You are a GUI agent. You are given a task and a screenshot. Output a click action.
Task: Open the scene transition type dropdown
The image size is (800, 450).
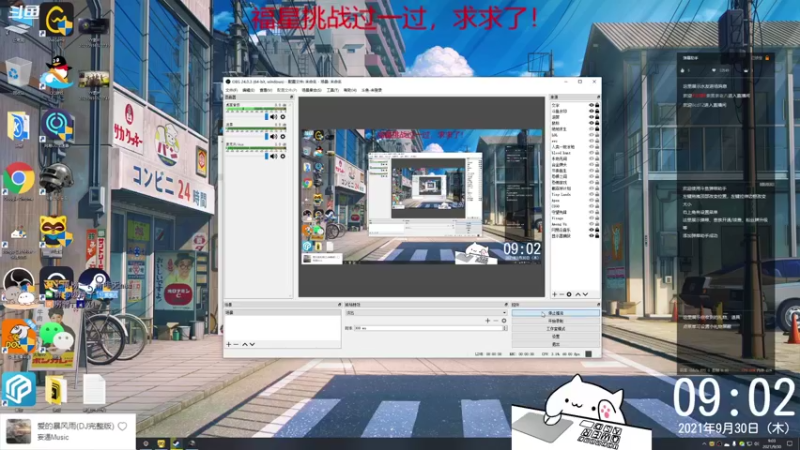coord(426,313)
